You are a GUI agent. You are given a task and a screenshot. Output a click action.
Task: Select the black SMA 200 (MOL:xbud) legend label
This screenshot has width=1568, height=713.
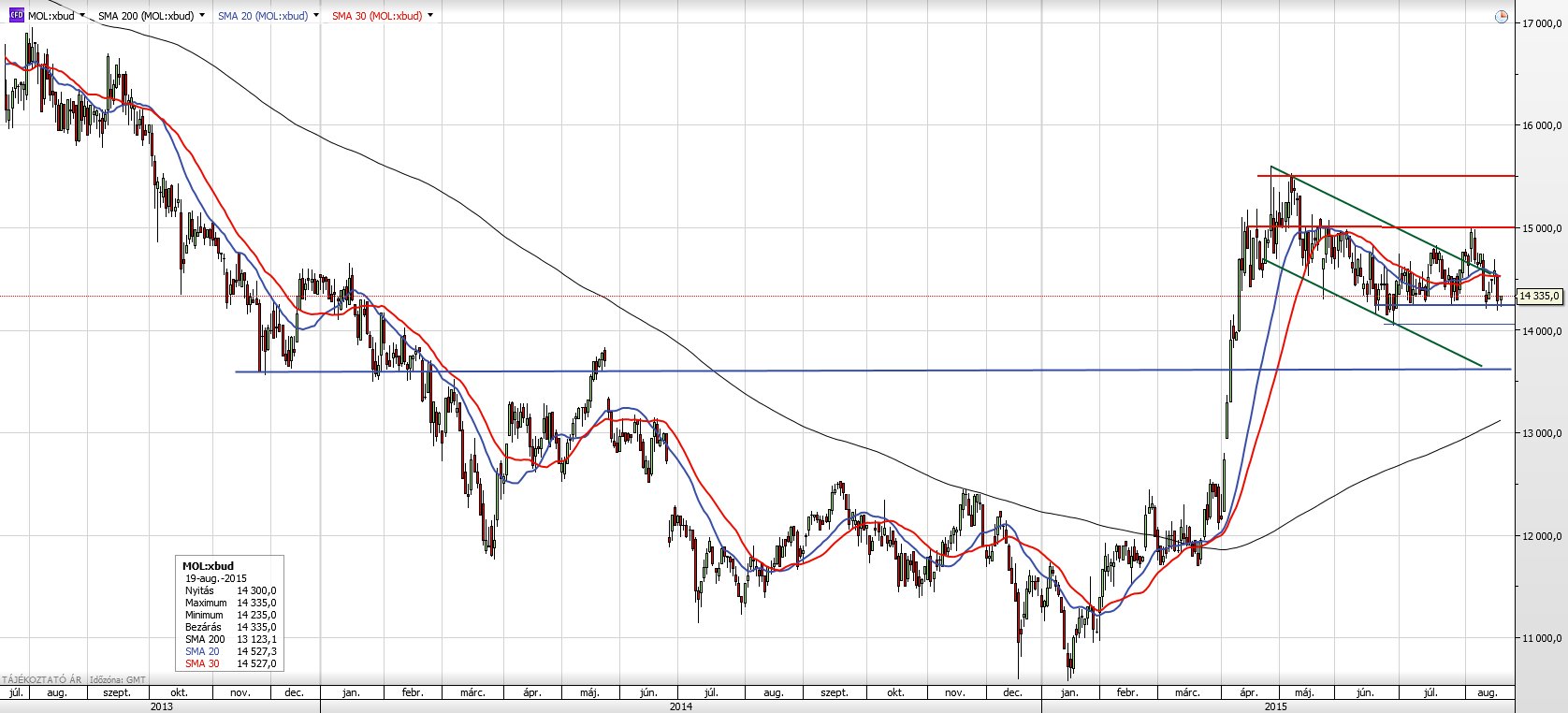coord(146,16)
